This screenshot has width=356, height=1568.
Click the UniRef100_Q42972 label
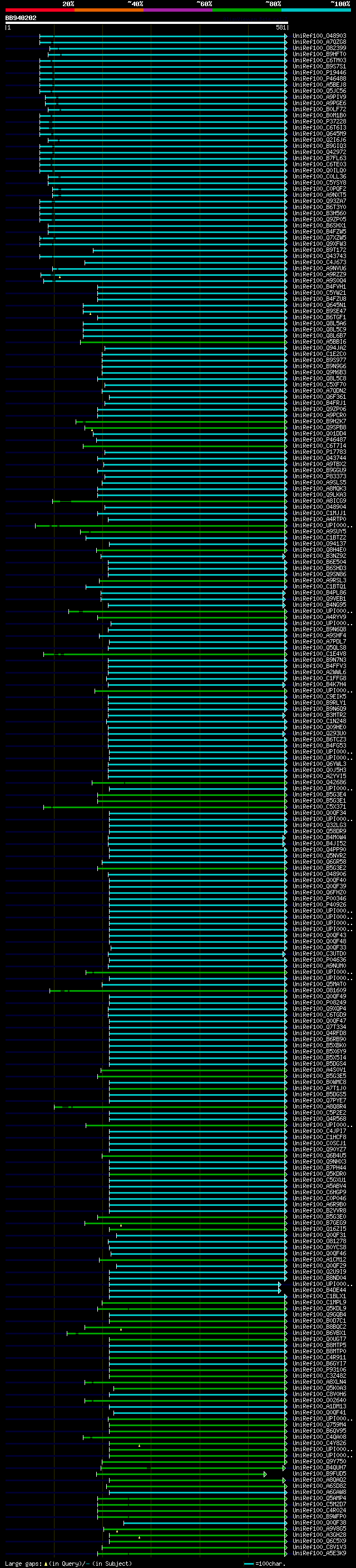point(319,152)
